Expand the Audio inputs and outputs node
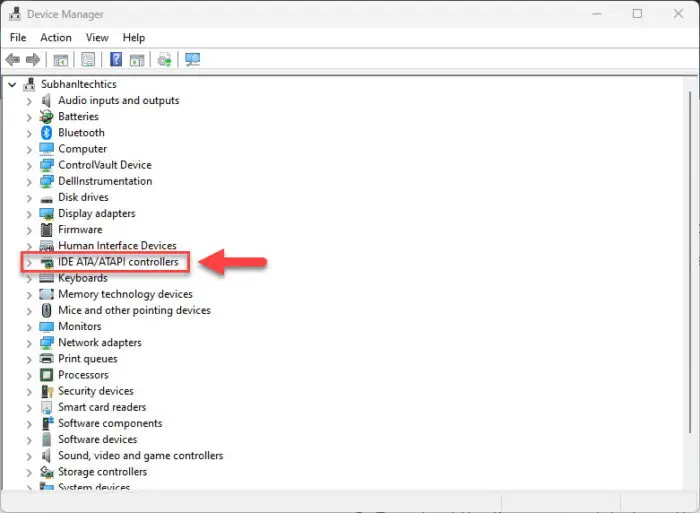Viewport: 700px width, 513px height. click(x=29, y=101)
